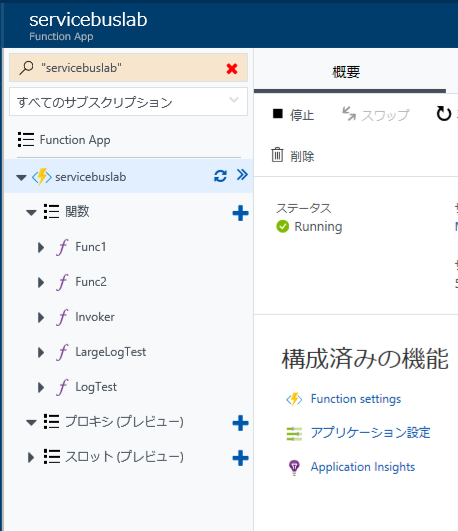
Task: Click the Function App list icon
Action: click(x=26, y=140)
